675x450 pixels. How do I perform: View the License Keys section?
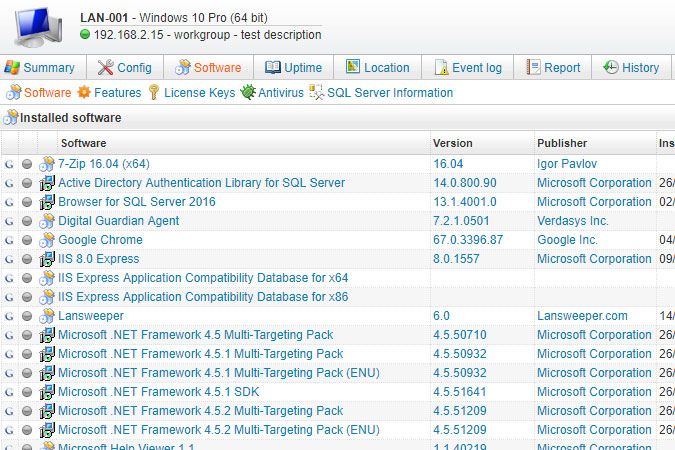191,93
